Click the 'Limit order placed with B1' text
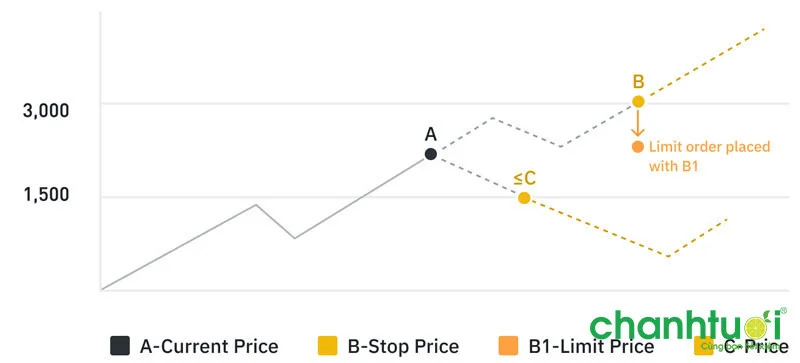800x363 pixels. click(x=709, y=156)
